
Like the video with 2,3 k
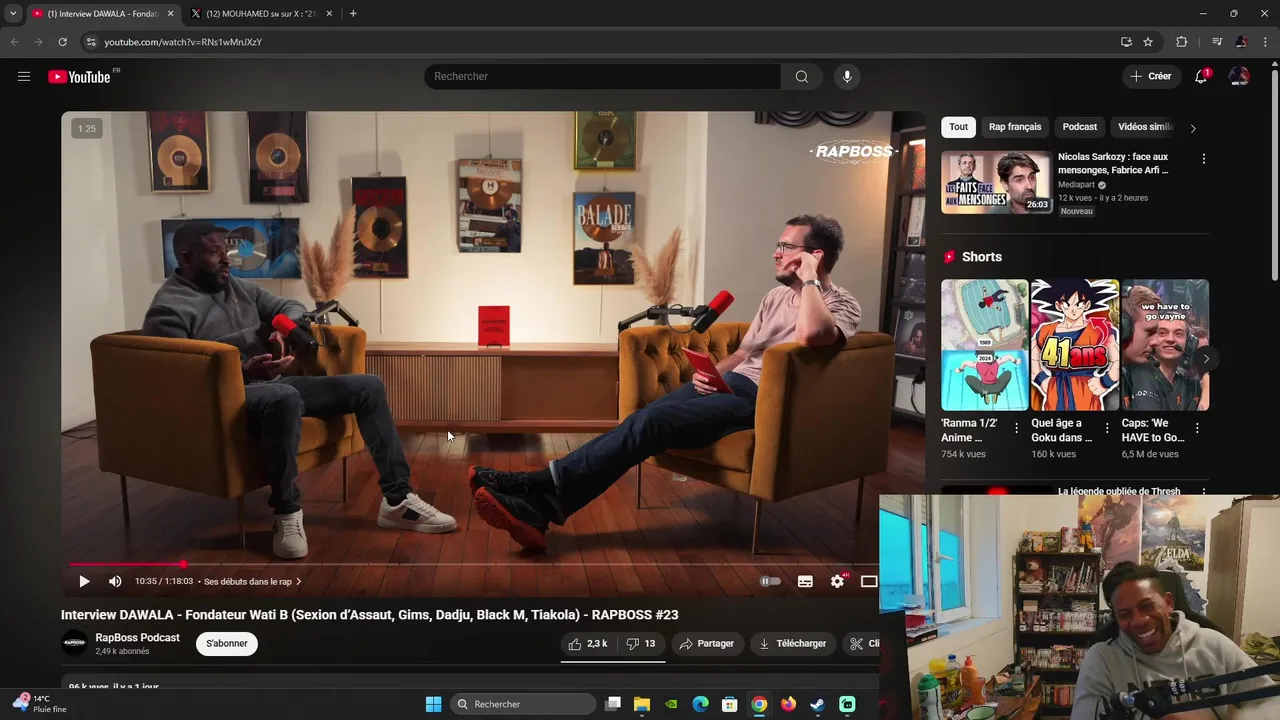tap(588, 644)
